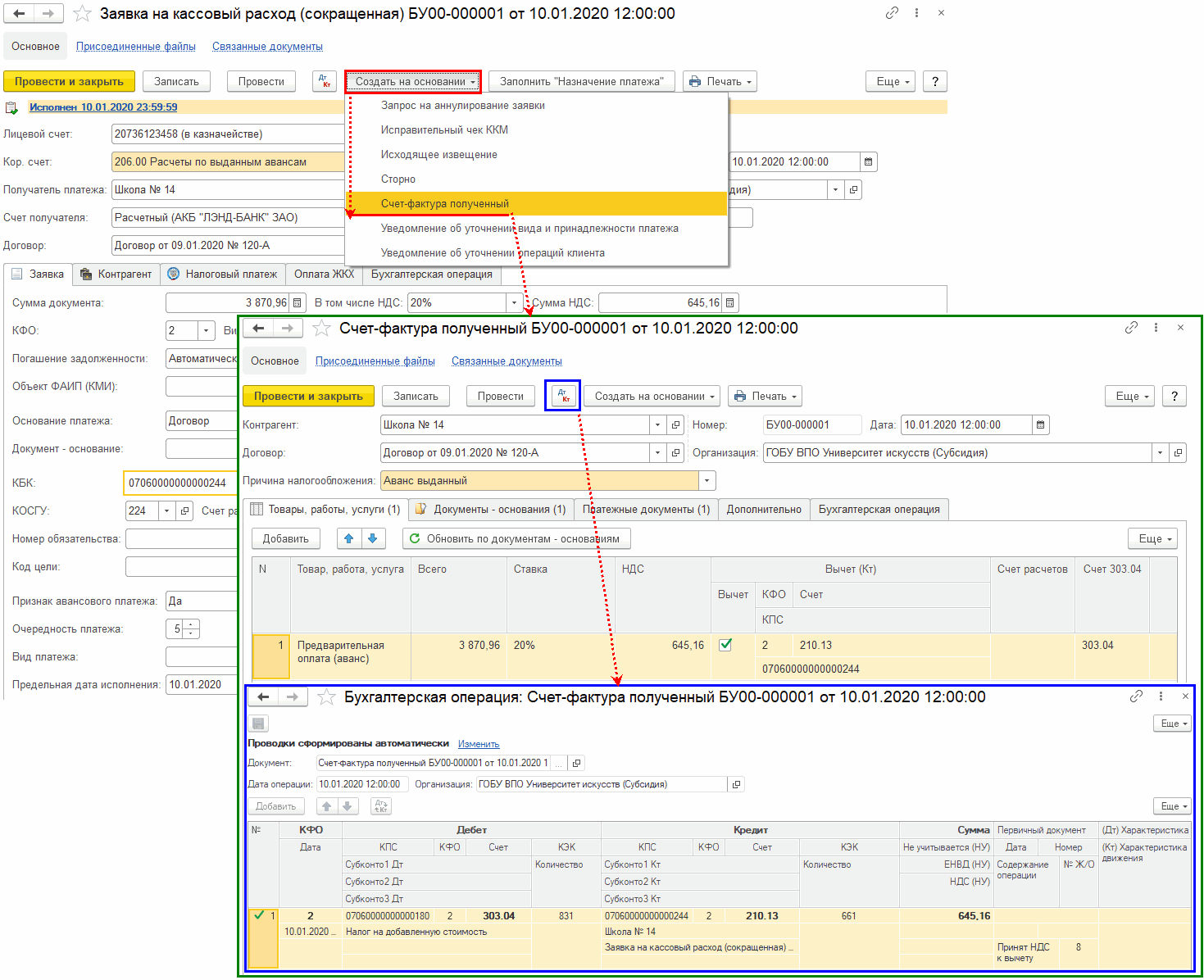Open Еще menu in Заявка toolbar
1204x980 pixels.
tap(892, 81)
